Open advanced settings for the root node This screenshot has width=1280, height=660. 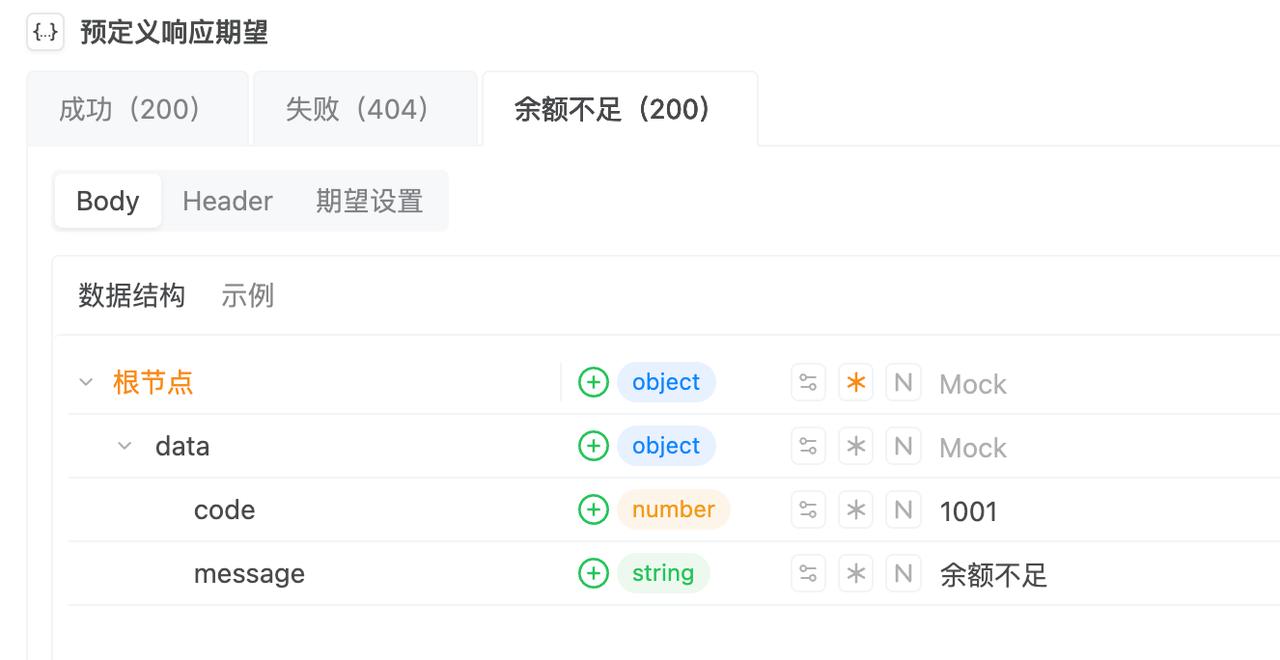(x=808, y=383)
